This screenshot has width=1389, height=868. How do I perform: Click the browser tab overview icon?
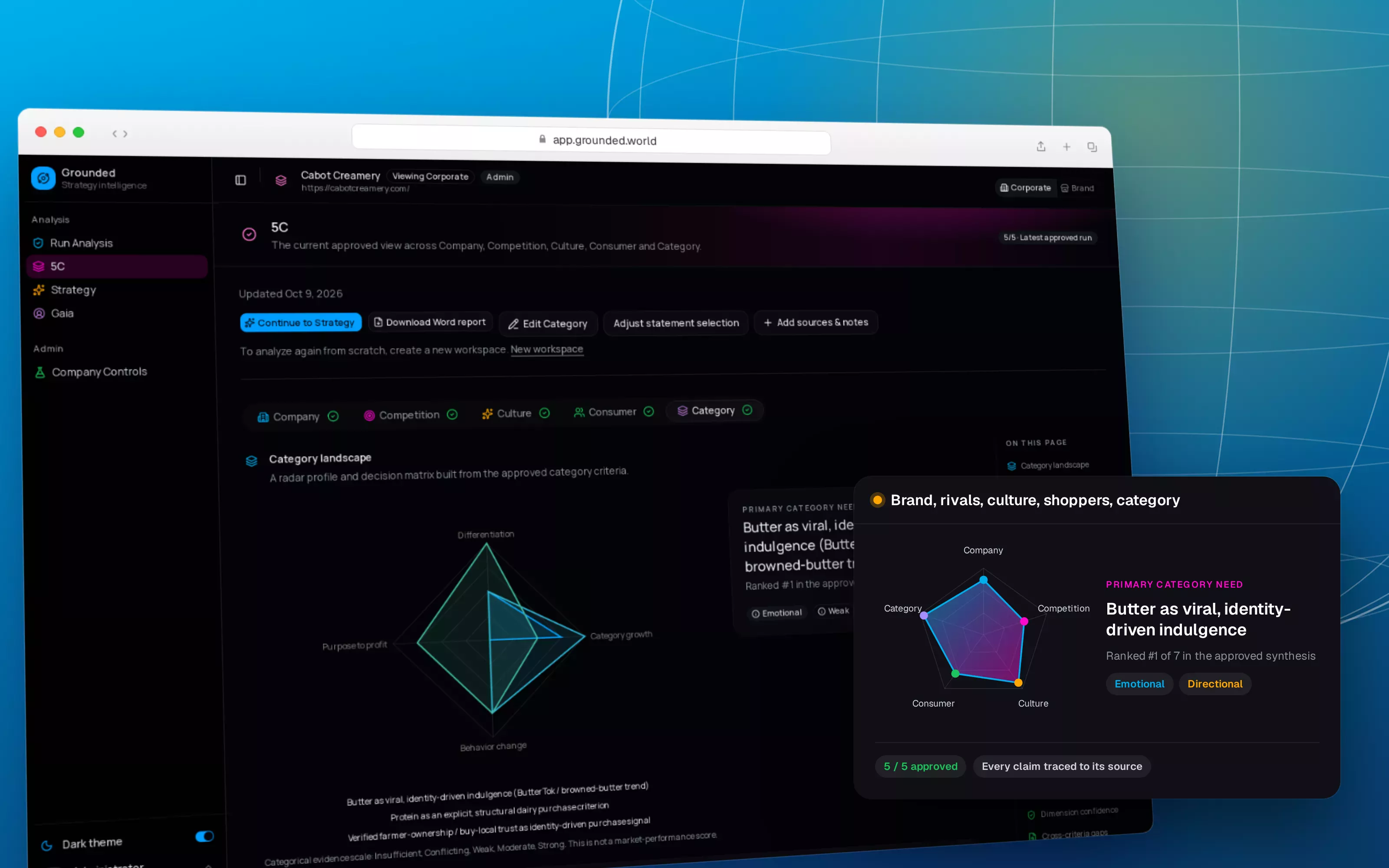click(1092, 148)
